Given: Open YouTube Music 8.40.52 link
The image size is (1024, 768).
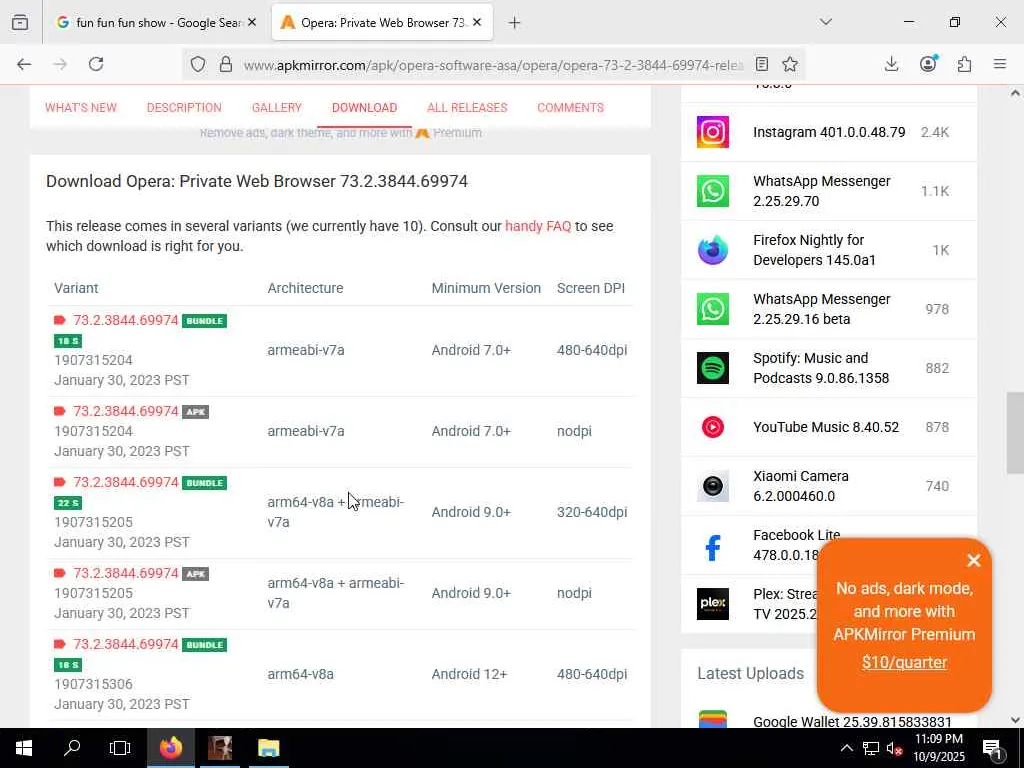Looking at the screenshot, I should (x=825, y=427).
